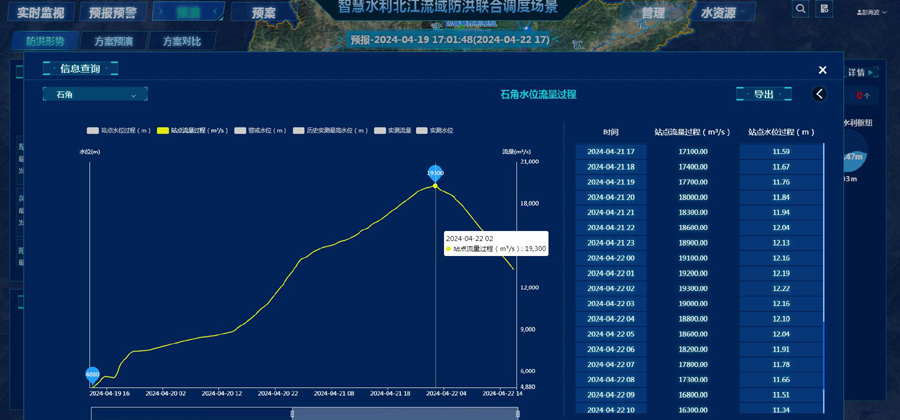Toggle 警戒水位 (m) legend series
900x420 pixels.
(x=260, y=131)
